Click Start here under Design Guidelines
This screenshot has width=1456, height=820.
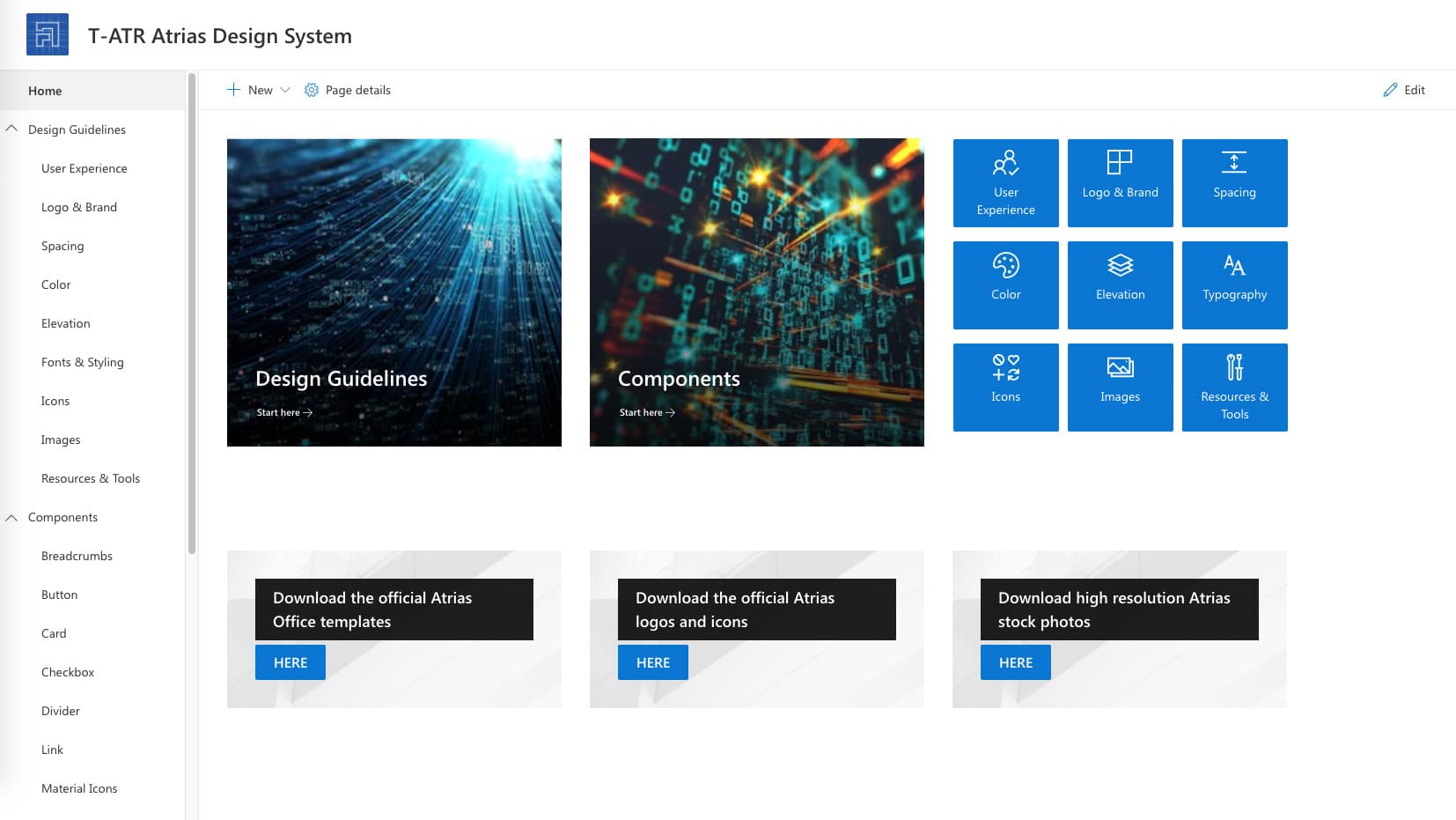[x=283, y=412]
